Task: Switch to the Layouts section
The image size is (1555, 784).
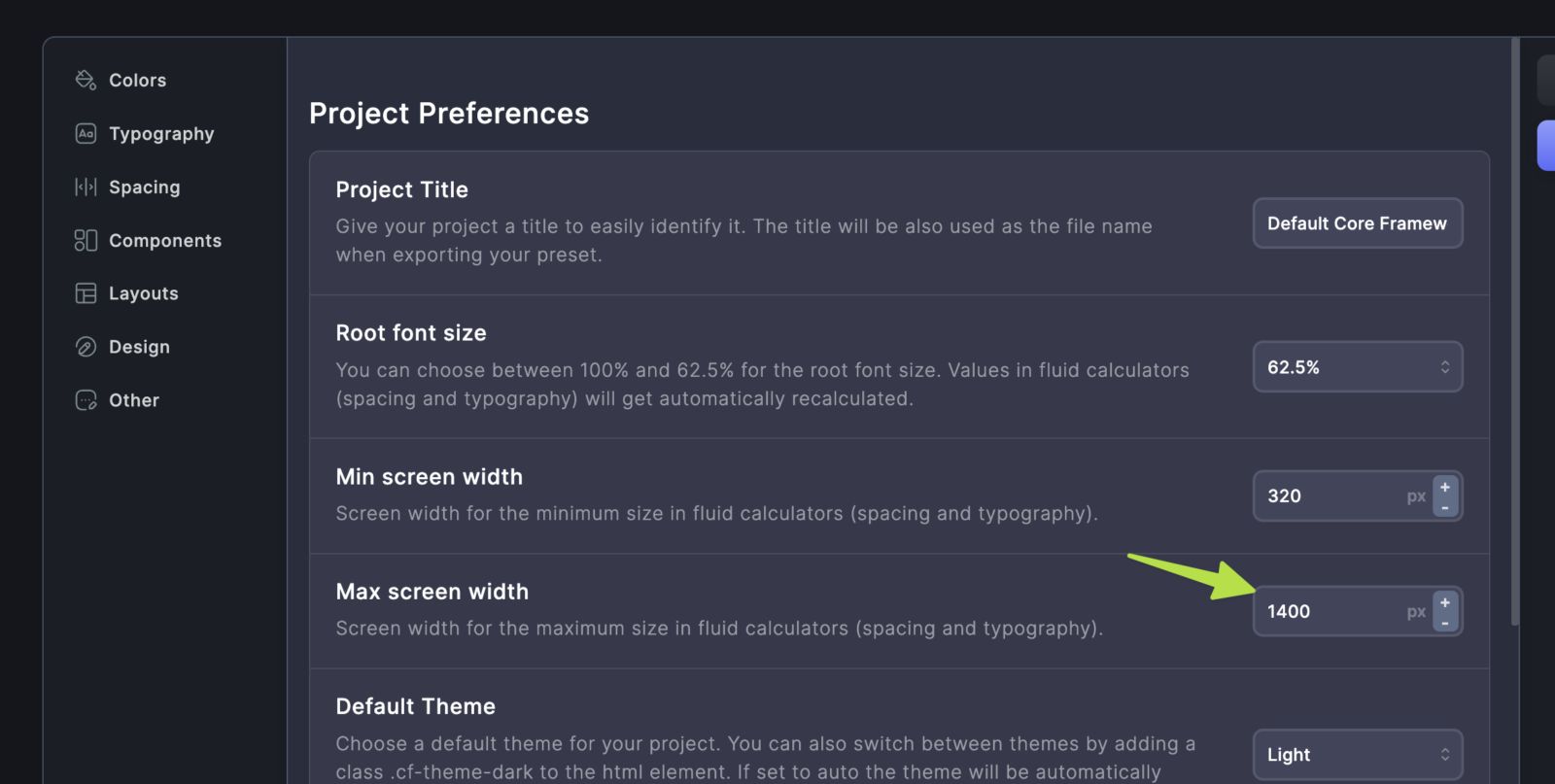Action: [x=143, y=293]
